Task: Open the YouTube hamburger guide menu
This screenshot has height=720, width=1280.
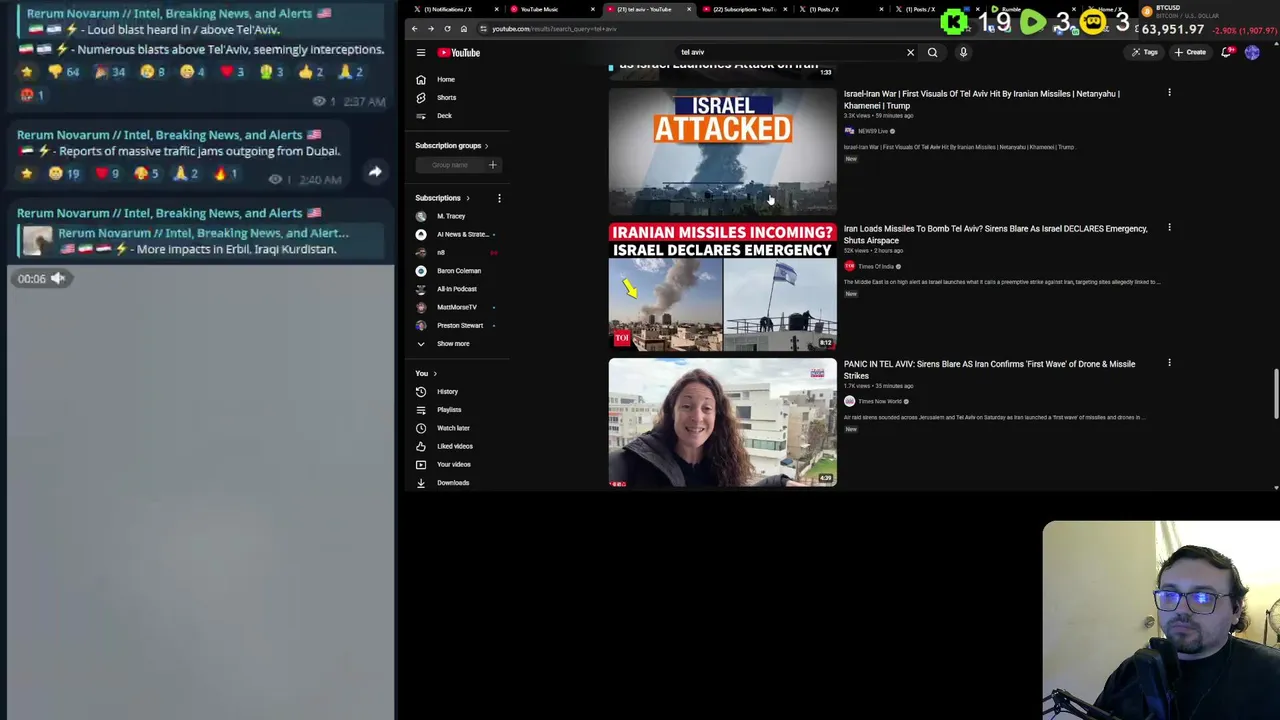Action: [421, 52]
